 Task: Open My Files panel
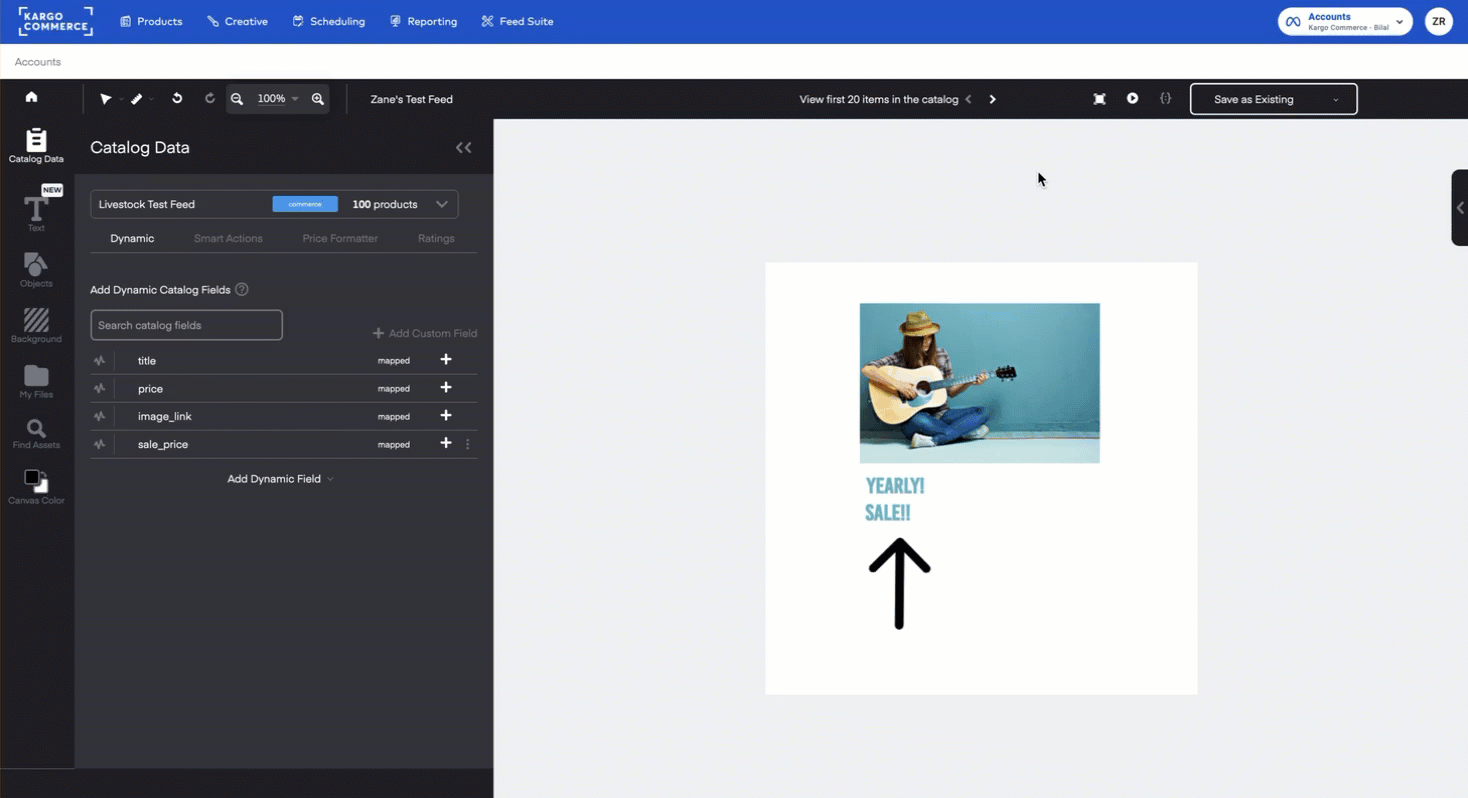36,376
